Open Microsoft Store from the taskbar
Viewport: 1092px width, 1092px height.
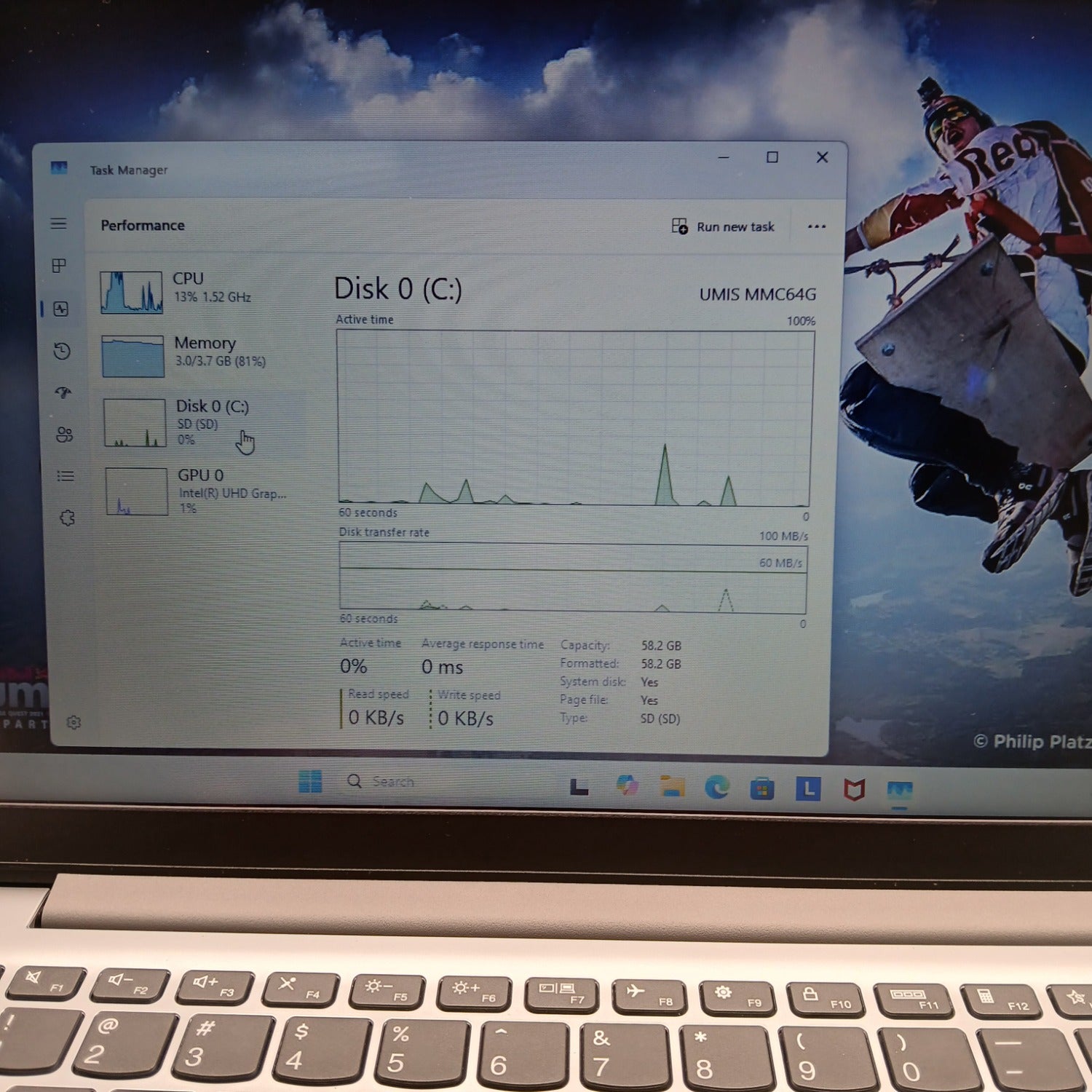[762, 788]
